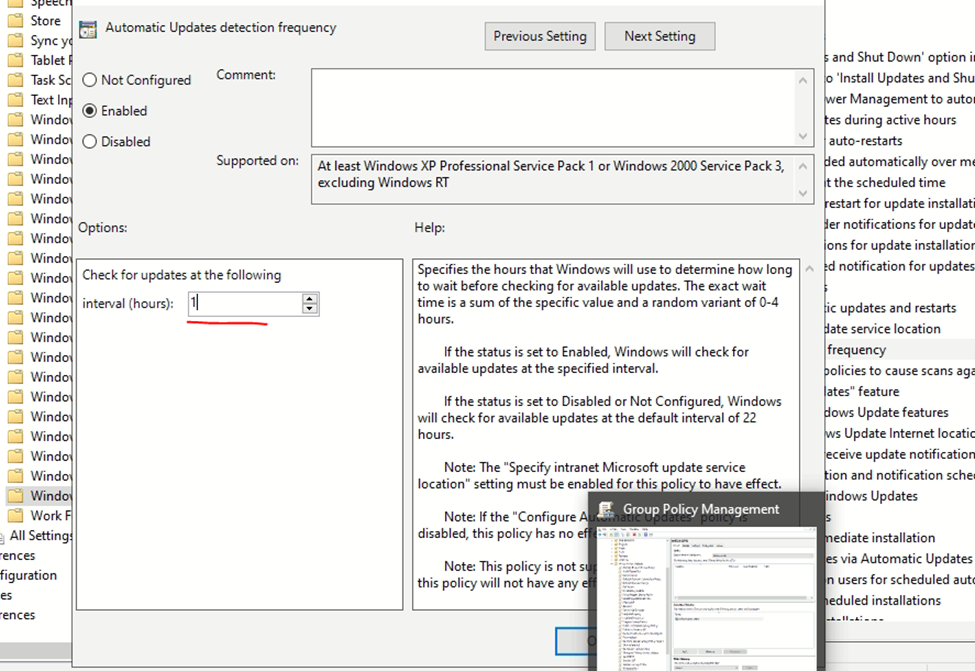Click the Work Folders folder icon

tap(15, 516)
